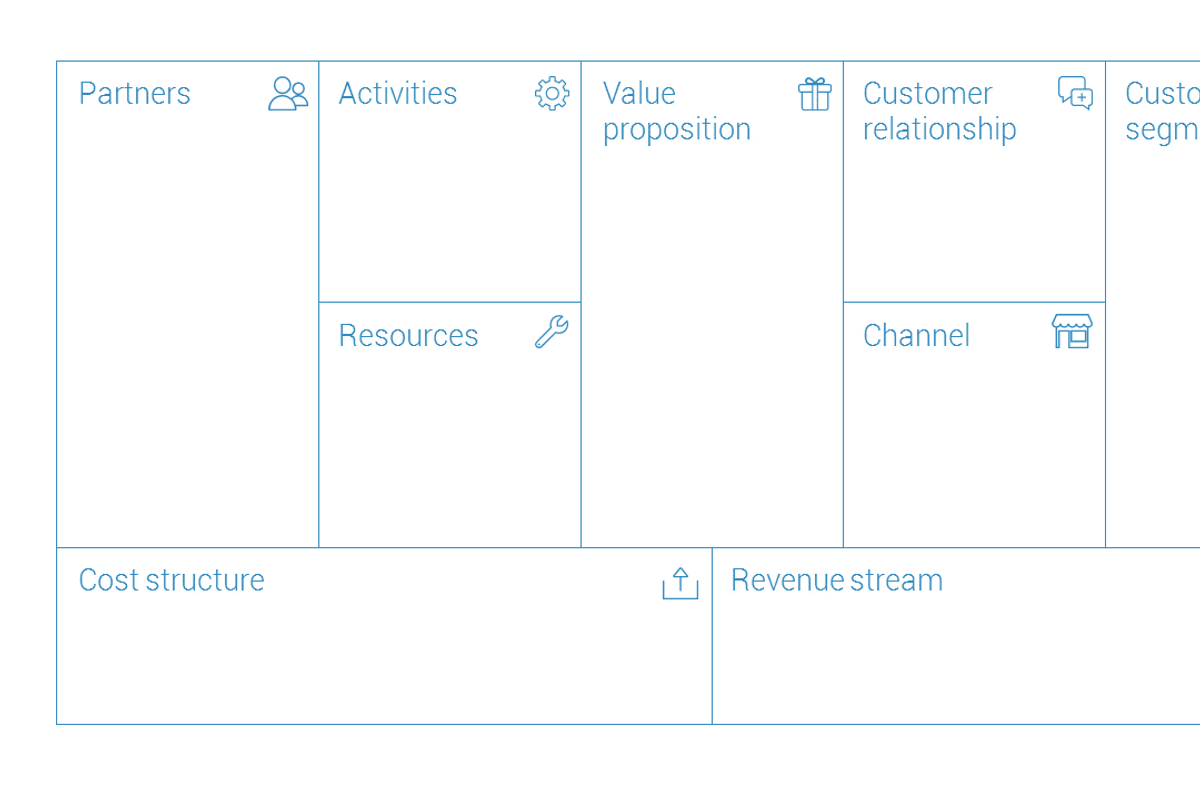Click the Cost structure upload icon
Image resolution: width=1200 pixels, height=800 pixels.
coord(680,583)
